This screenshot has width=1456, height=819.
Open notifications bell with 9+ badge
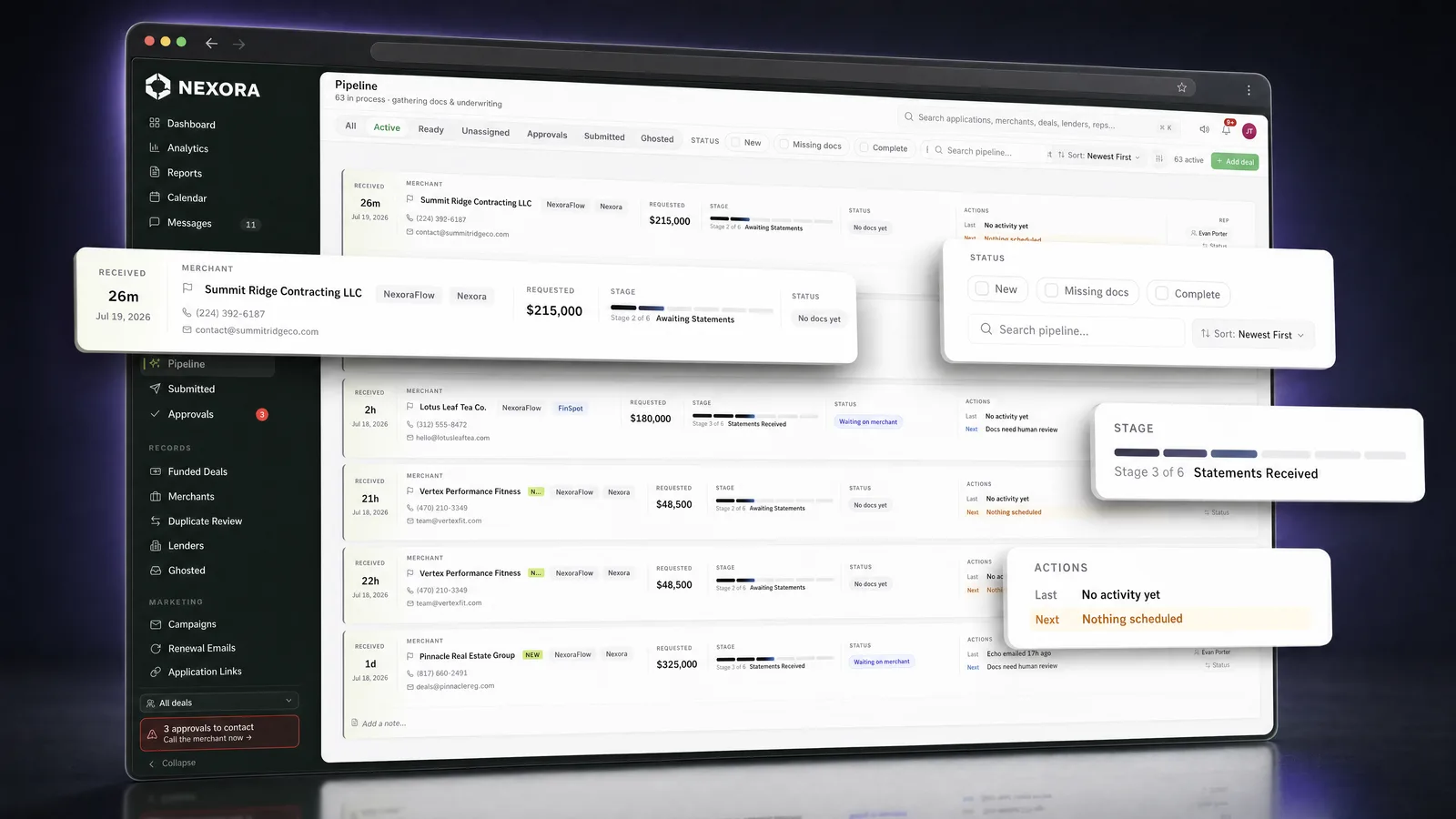coord(1227,129)
